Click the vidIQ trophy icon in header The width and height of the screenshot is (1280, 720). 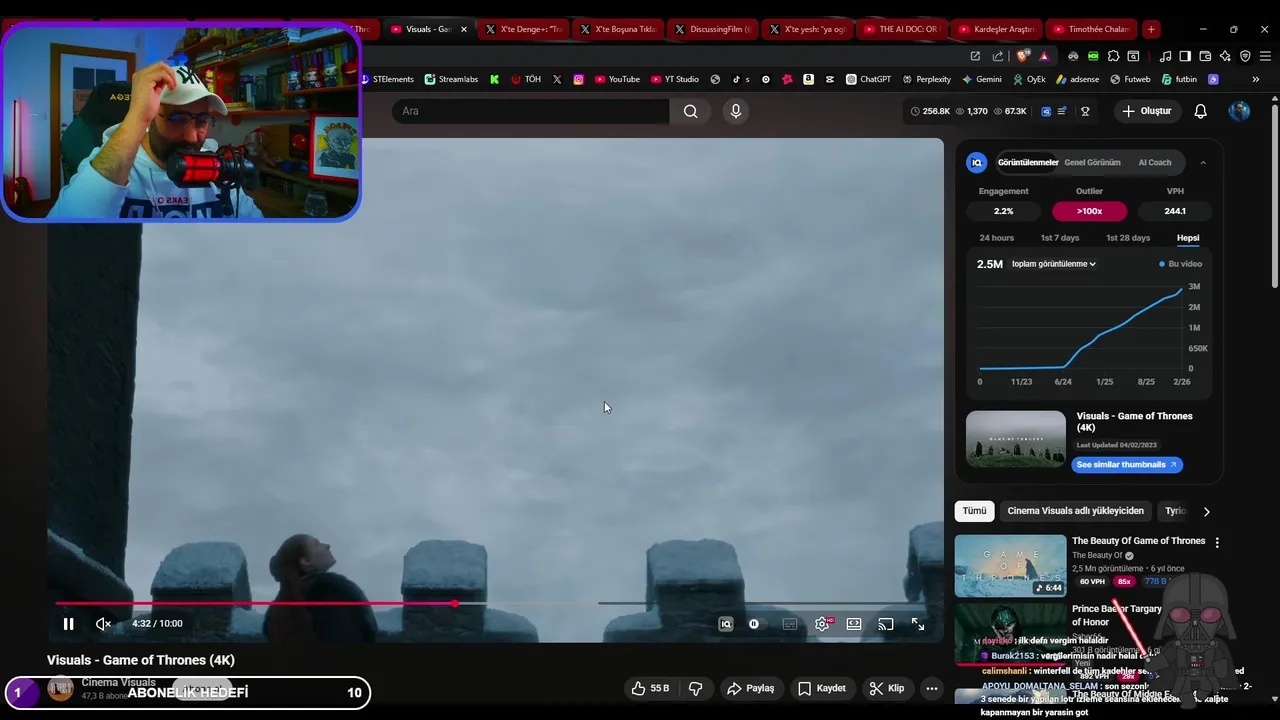coord(1085,111)
